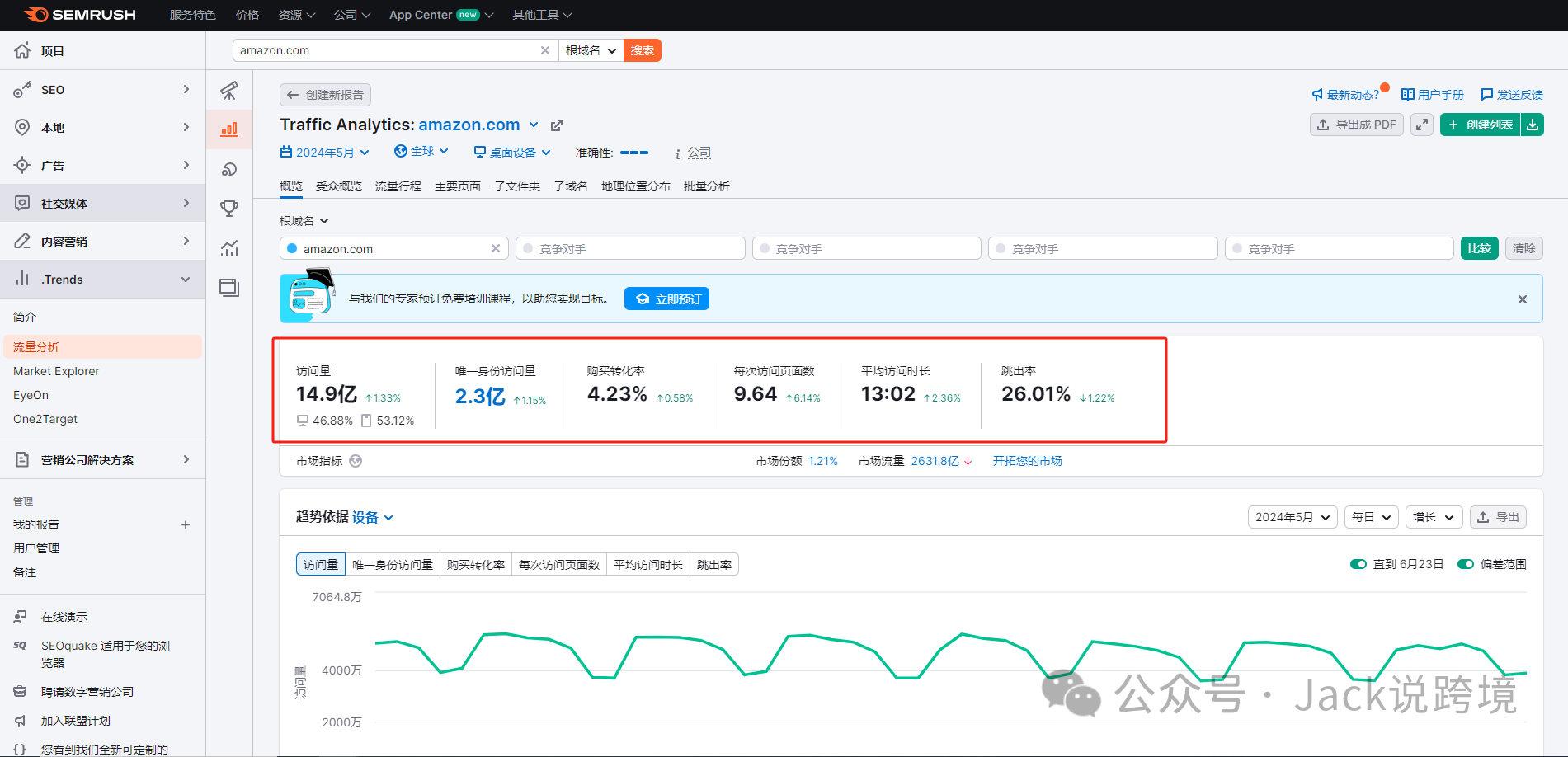Select the 购买转化率 chart tab
The width and height of the screenshot is (1568, 757).
pyautogui.click(x=476, y=565)
